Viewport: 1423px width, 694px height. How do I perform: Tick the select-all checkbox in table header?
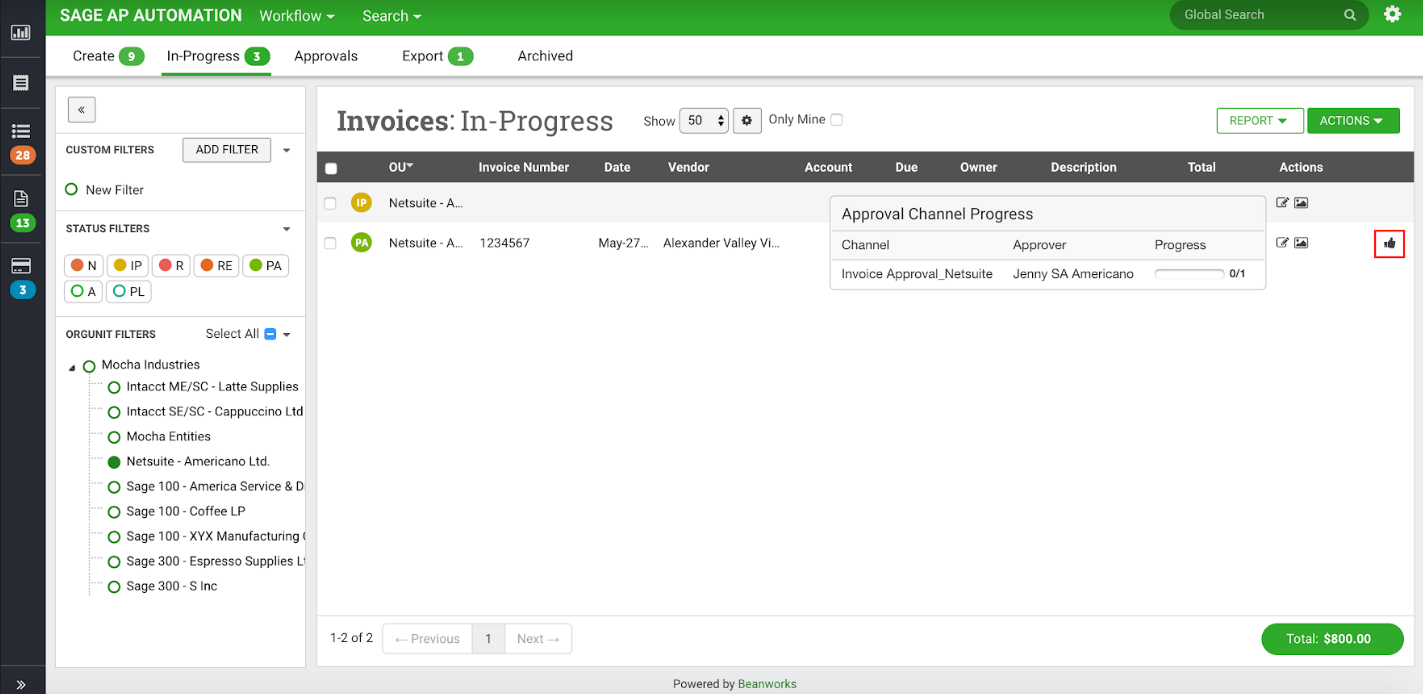tap(331, 168)
